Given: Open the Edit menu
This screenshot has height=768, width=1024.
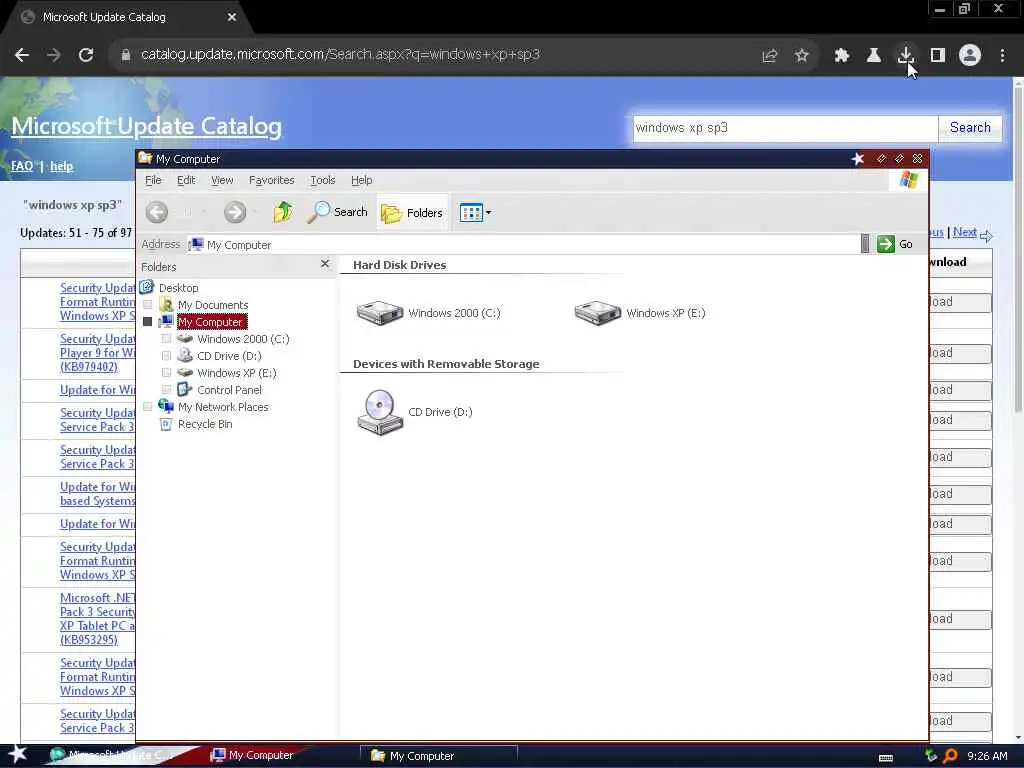Looking at the screenshot, I should [186, 180].
